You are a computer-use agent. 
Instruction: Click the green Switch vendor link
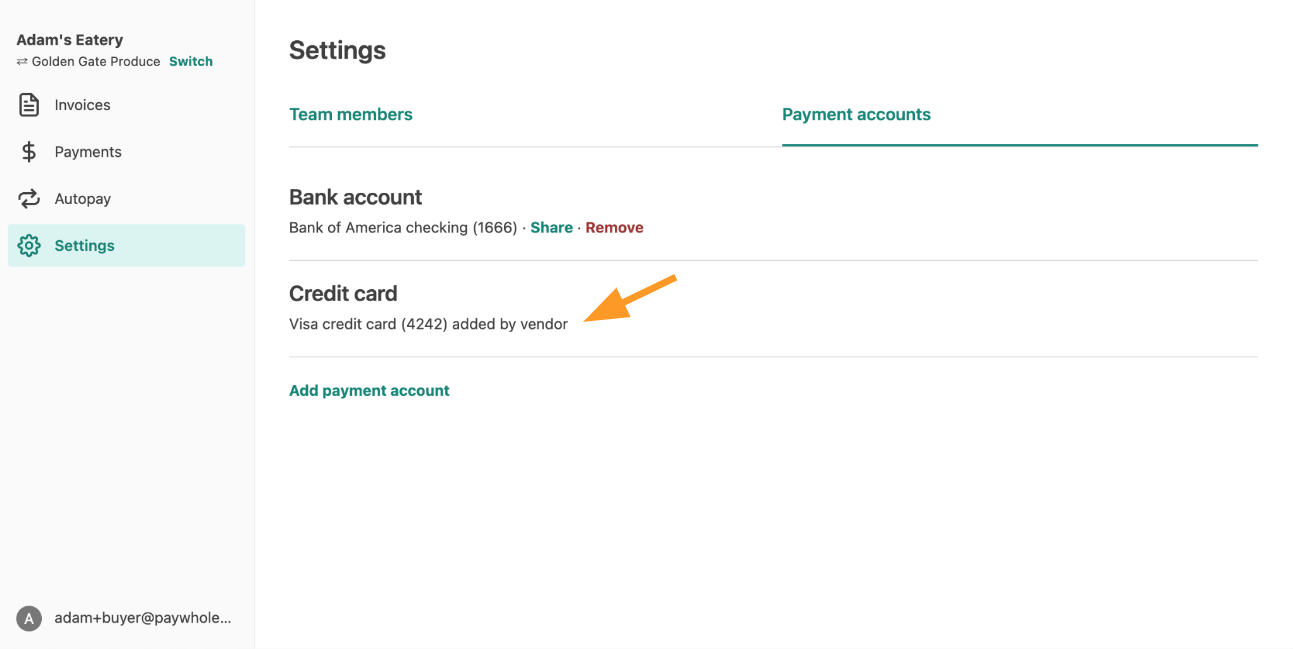(x=191, y=62)
